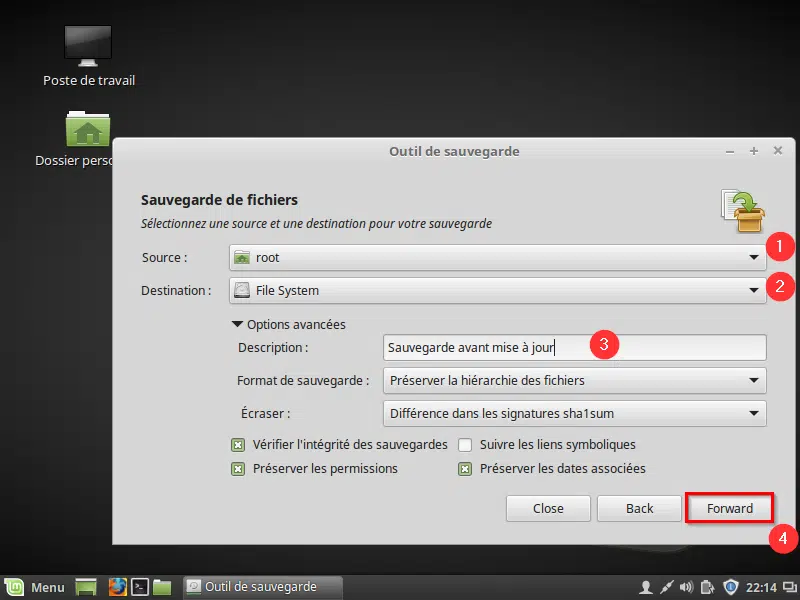Open network connection tray icon
This screenshot has height=600, width=800.
click(x=666, y=588)
